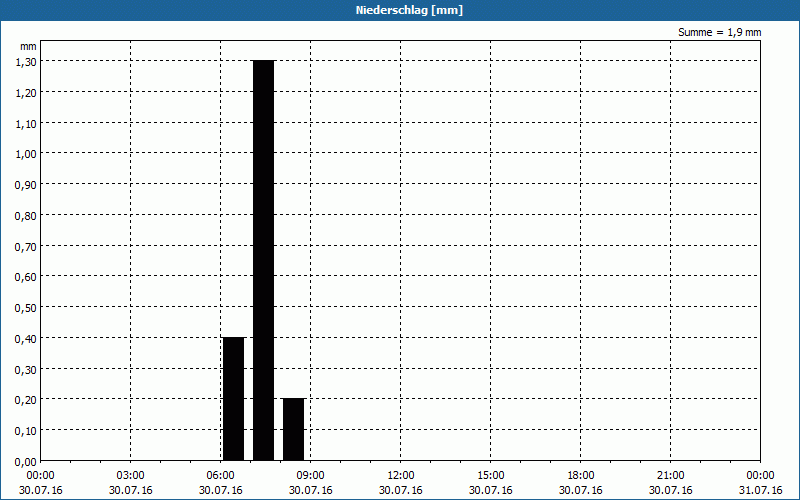The width and height of the screenshot is (800, 500).
Task: Click the y-axis label '0,00'
Action: coord(26,462)
